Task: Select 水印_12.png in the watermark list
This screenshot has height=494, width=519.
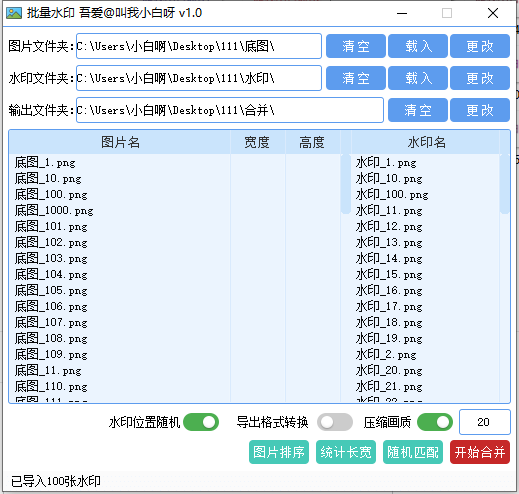Action: [426, 227]
